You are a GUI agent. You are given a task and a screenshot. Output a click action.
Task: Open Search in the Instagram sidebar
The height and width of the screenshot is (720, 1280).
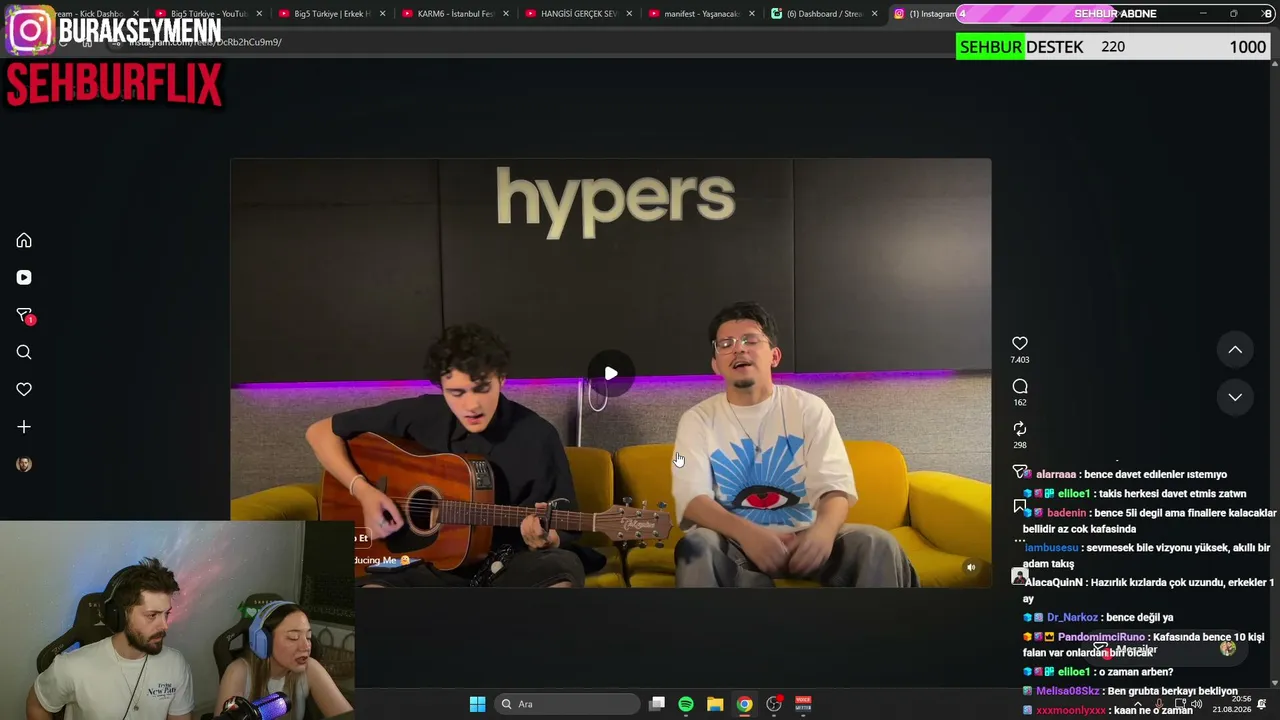point(24,352)
